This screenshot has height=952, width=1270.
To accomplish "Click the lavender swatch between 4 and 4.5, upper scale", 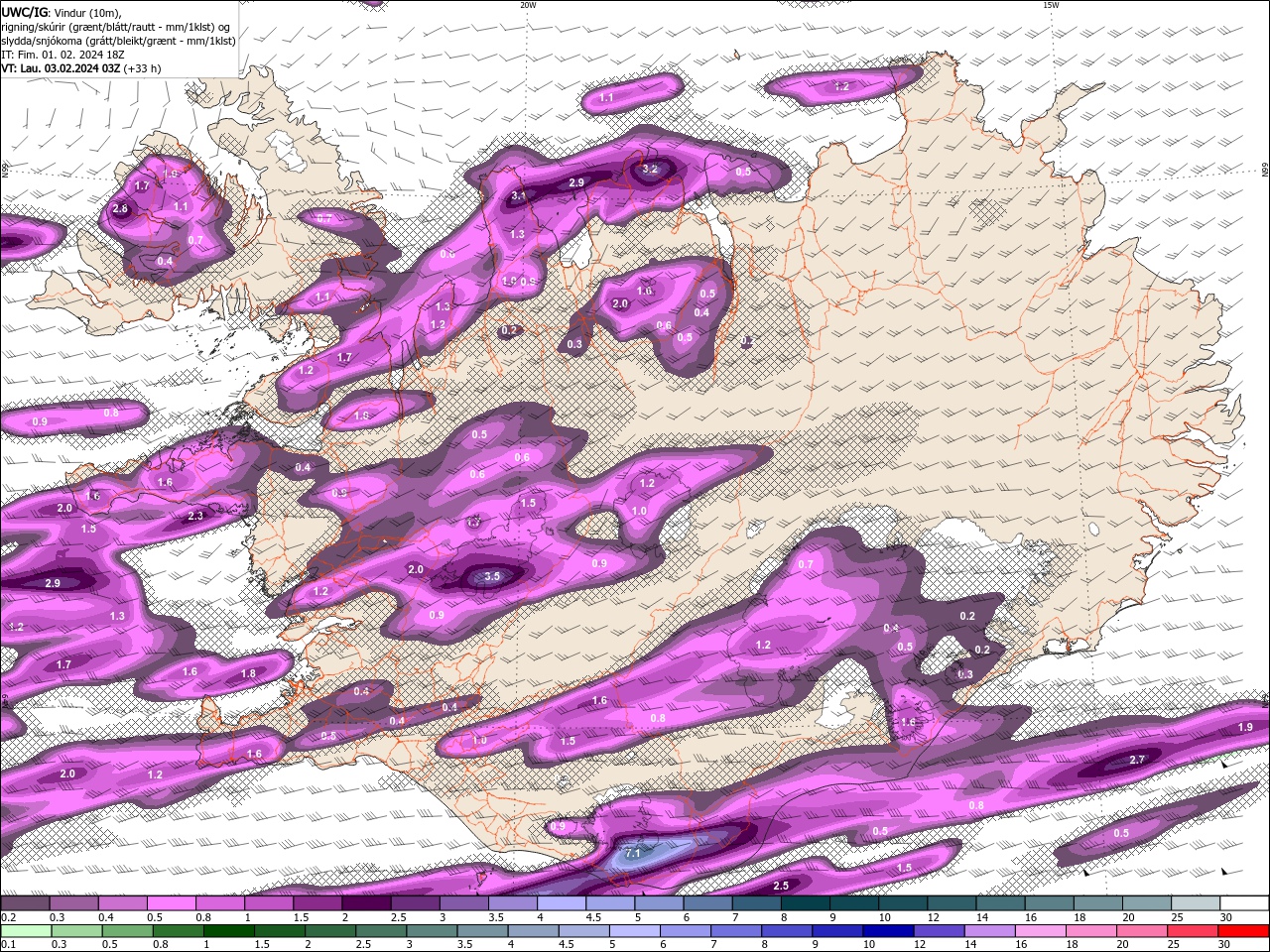I will (x=562, y=903).
